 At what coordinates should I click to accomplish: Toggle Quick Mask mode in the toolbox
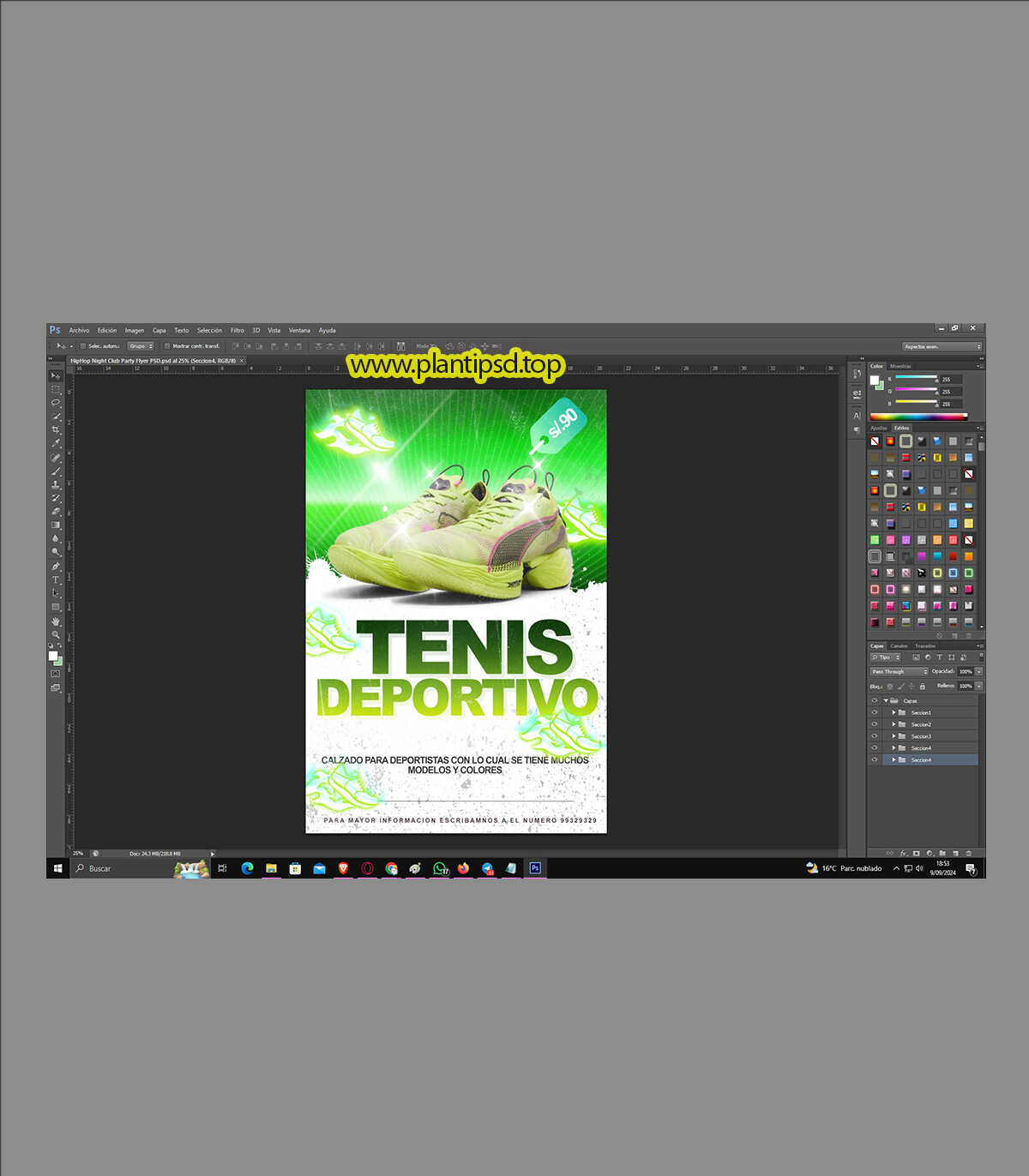(56, 674)
